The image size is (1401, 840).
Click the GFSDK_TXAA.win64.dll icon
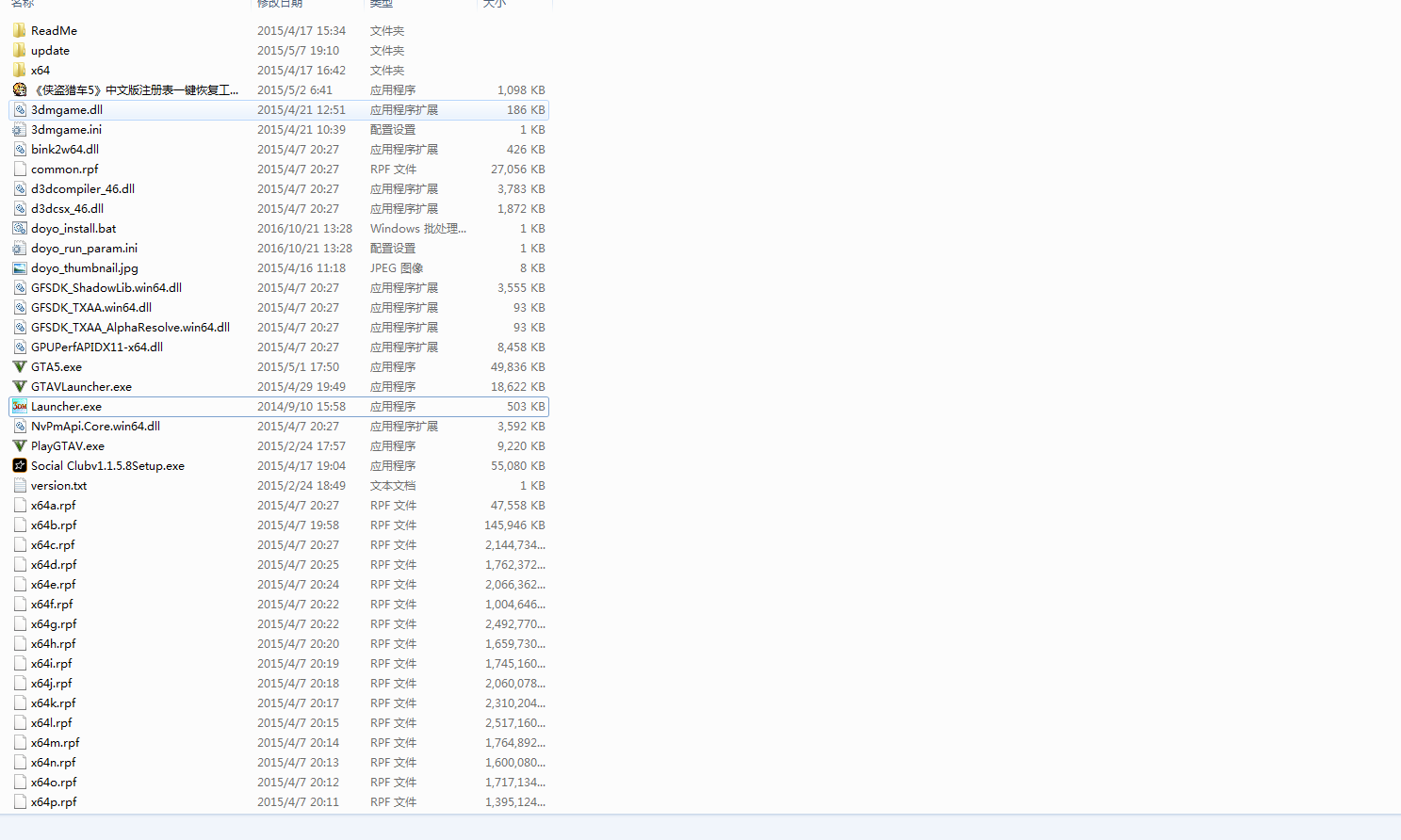(x=20, y=307)
